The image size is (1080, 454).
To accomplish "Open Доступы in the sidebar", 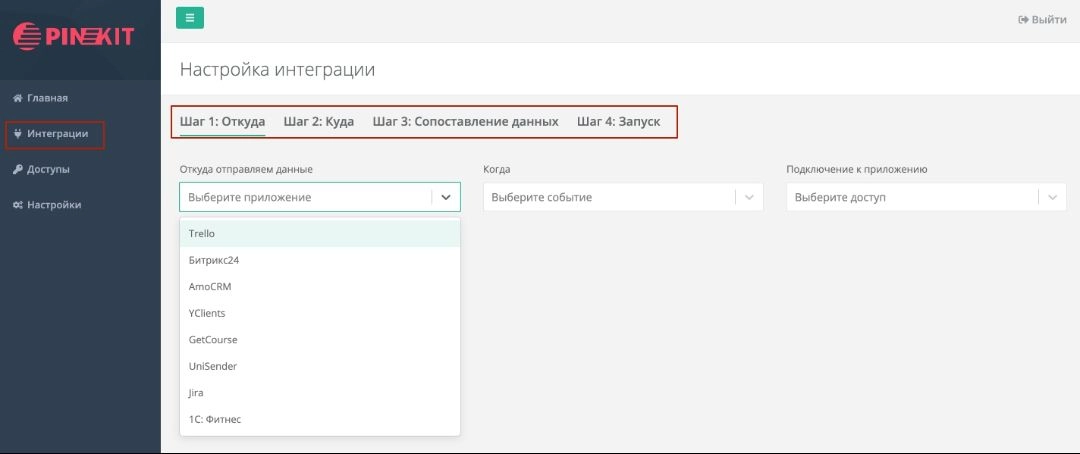I will [48, 169].
